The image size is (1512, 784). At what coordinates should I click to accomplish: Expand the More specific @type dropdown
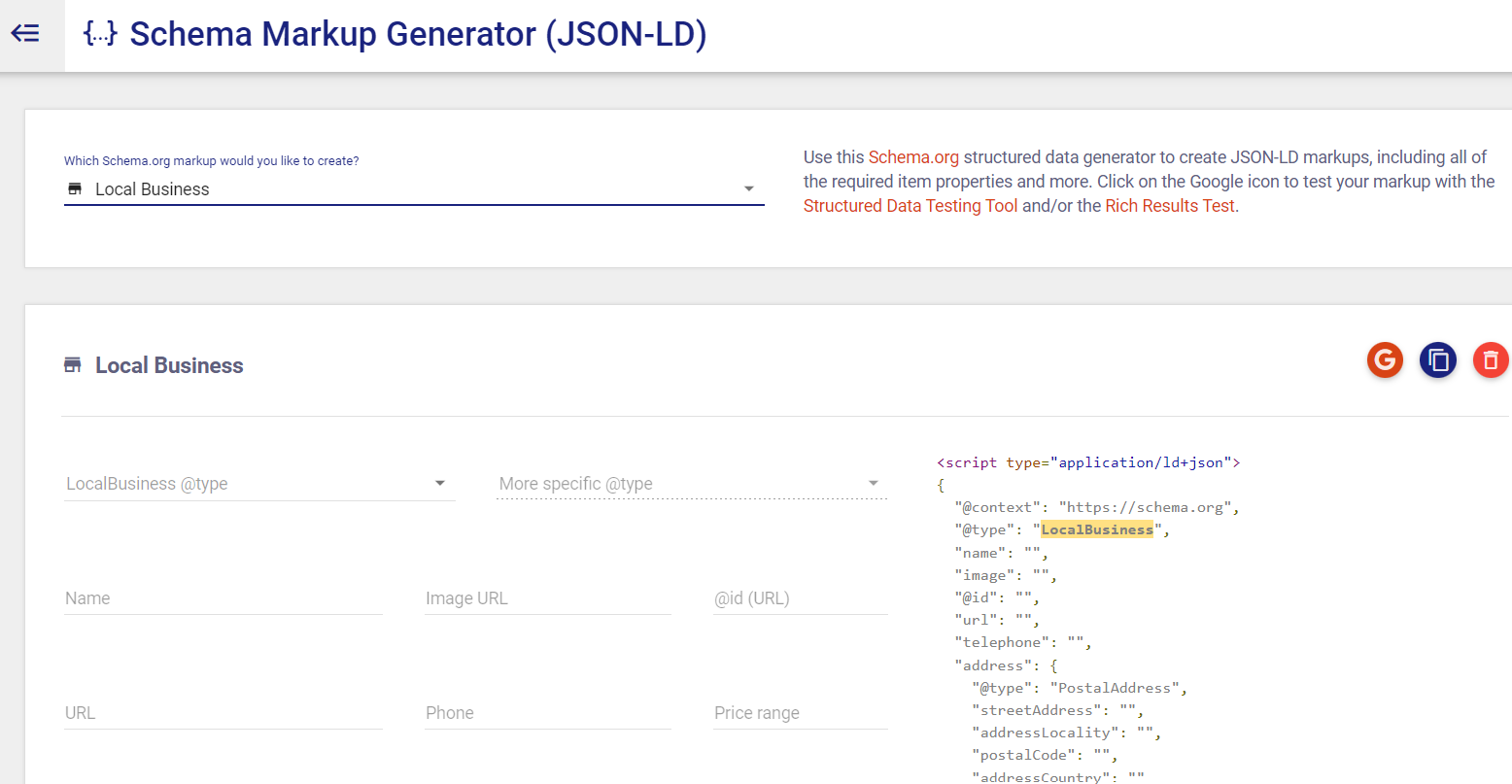pos(691,484)
